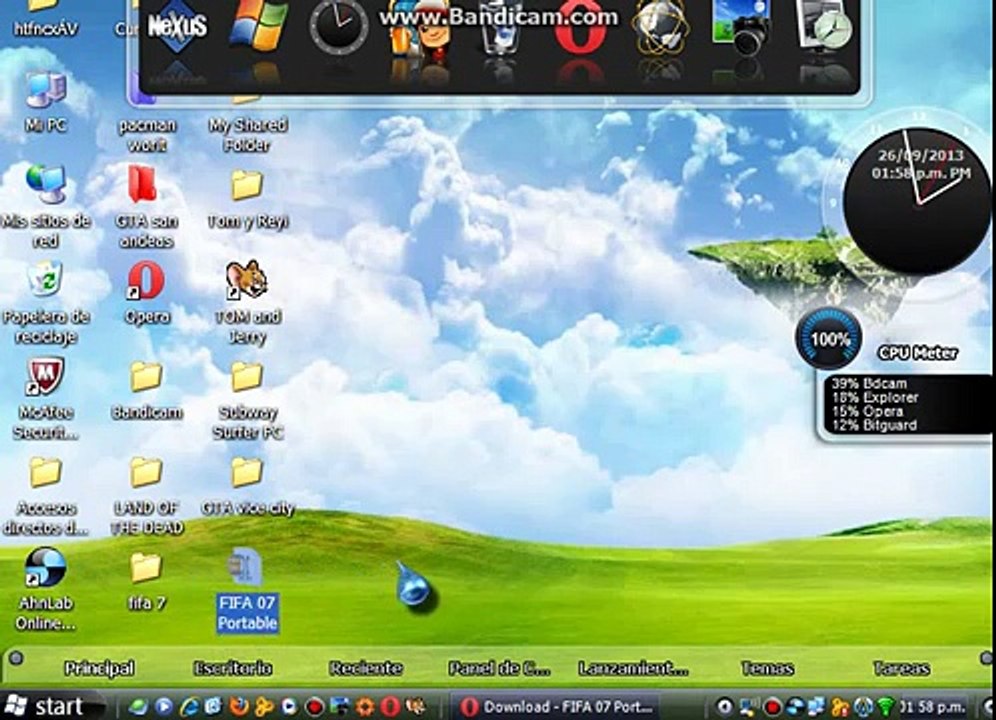This screenshot has height=720, width=996.
Task: Select the fifa 7 folder
Action: (147, 581)
